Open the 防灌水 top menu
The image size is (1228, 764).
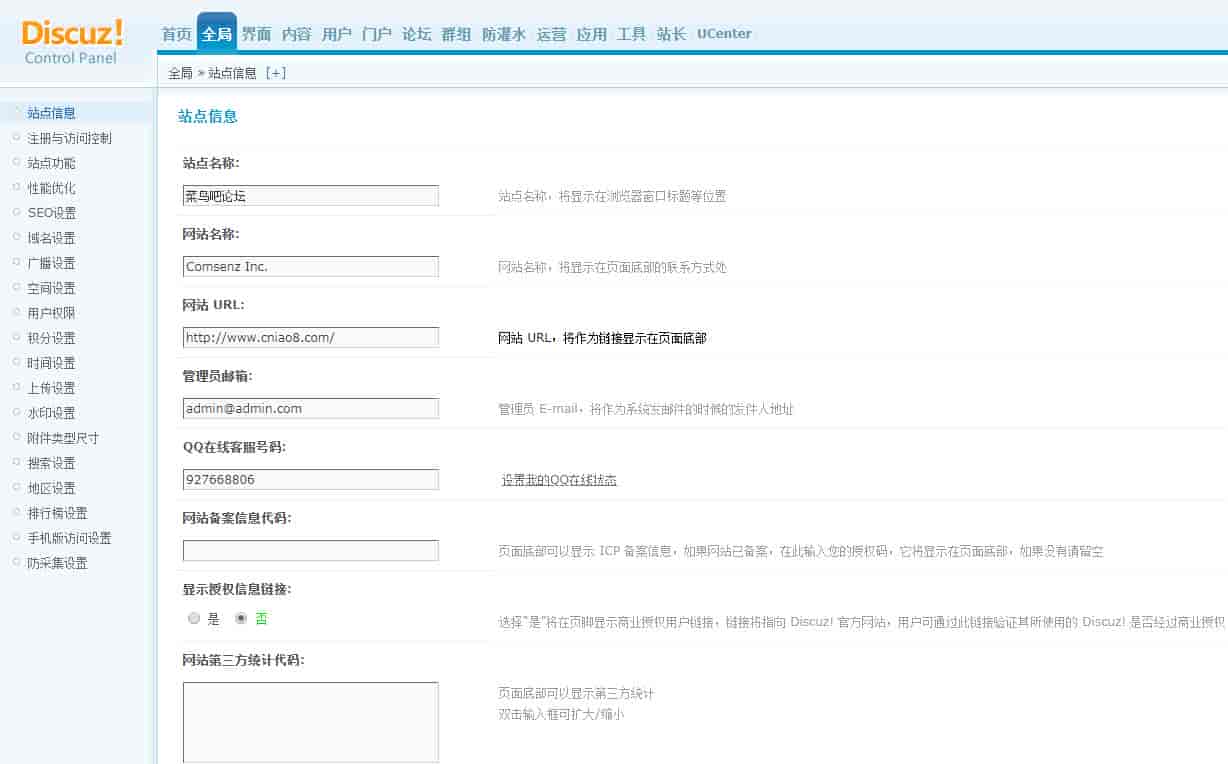click(x=504, y=34)
